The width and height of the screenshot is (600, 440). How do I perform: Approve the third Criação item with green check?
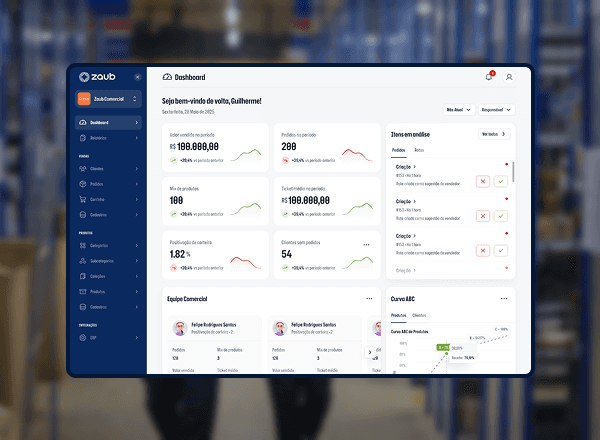pyautogui.click(x=501, y=251)
